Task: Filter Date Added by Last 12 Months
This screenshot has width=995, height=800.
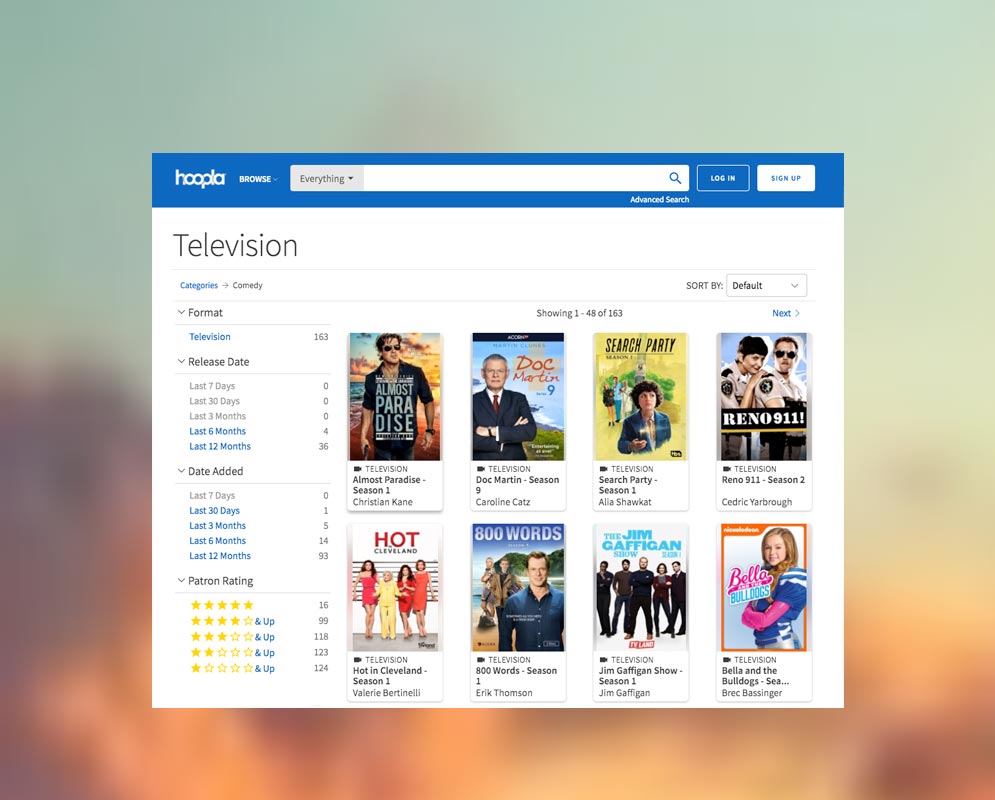Action: pos(220,556)
